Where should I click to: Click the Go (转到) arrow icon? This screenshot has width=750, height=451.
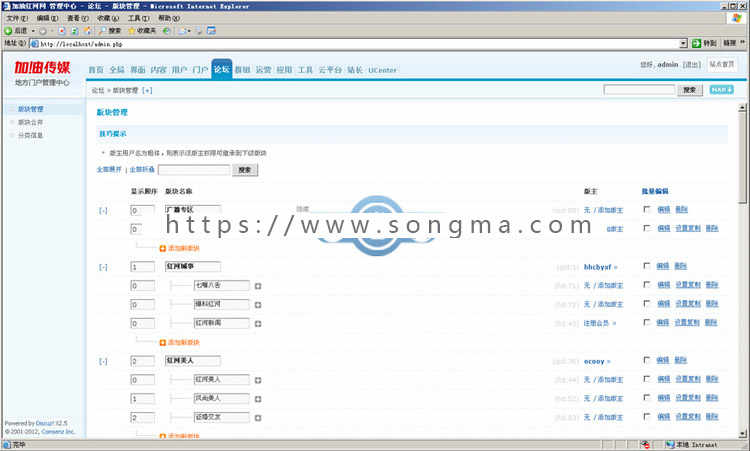click(696, 44)
